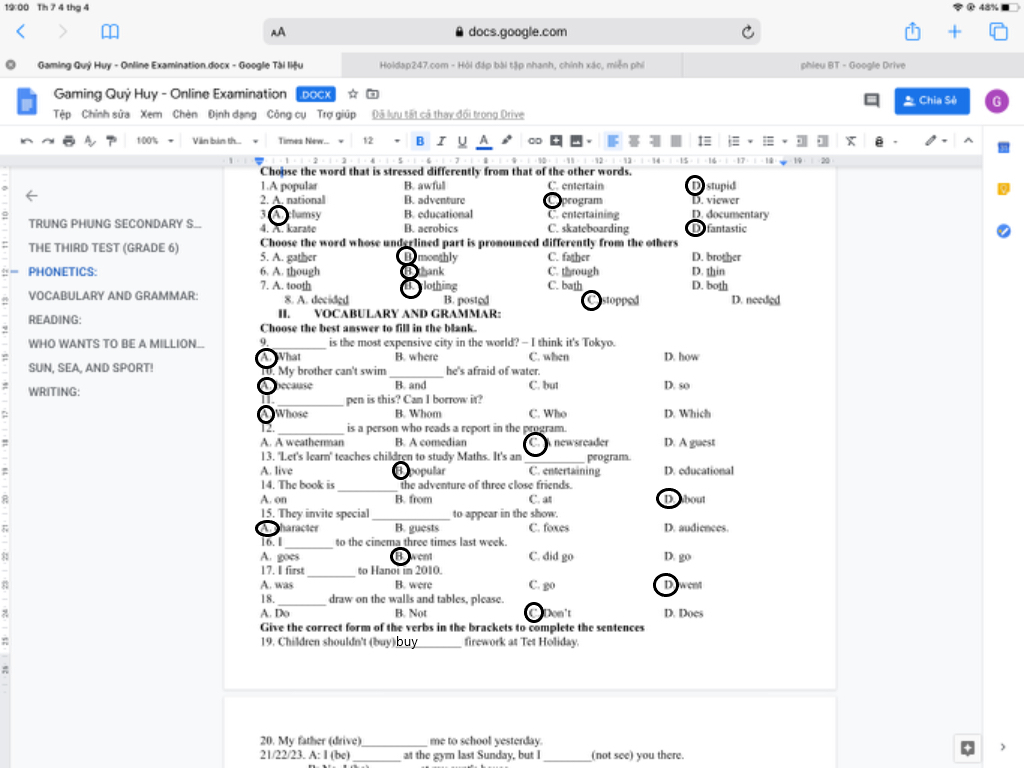Screen dimensions: 1024x768
Task: Star the document
Action: [x=353, y=94]
